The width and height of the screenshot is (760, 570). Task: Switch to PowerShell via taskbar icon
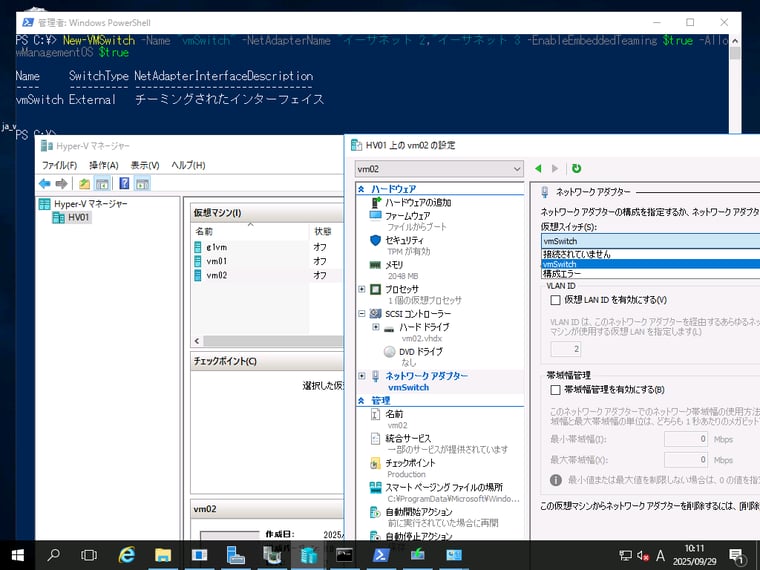[x=381, y=555]
